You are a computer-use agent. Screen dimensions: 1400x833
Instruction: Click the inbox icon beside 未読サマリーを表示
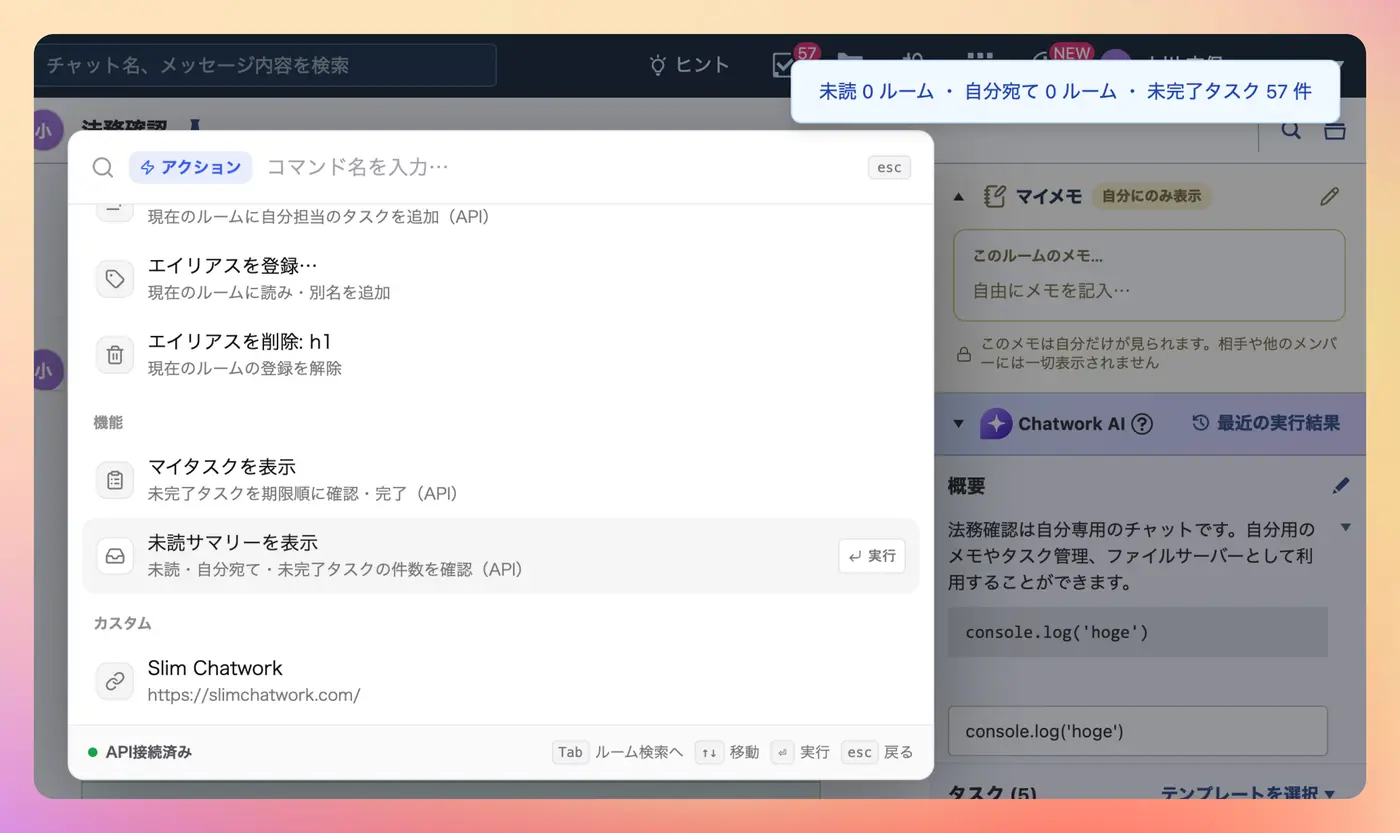coord(115,556)
